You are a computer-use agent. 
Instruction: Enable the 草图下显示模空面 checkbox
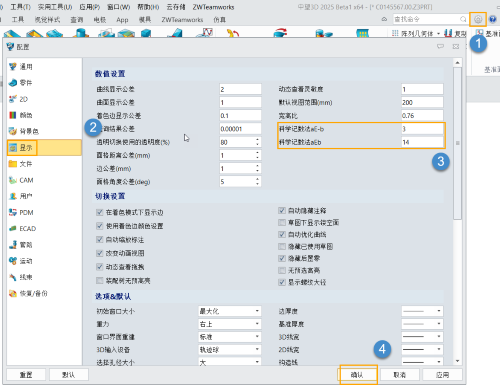[x=282, y=222]
